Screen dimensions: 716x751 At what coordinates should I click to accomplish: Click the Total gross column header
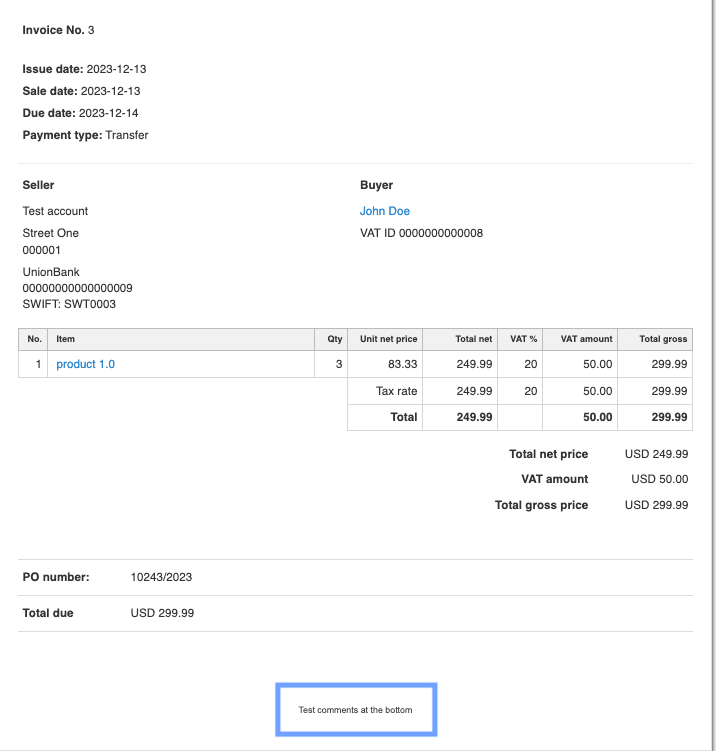coord(661,339)
